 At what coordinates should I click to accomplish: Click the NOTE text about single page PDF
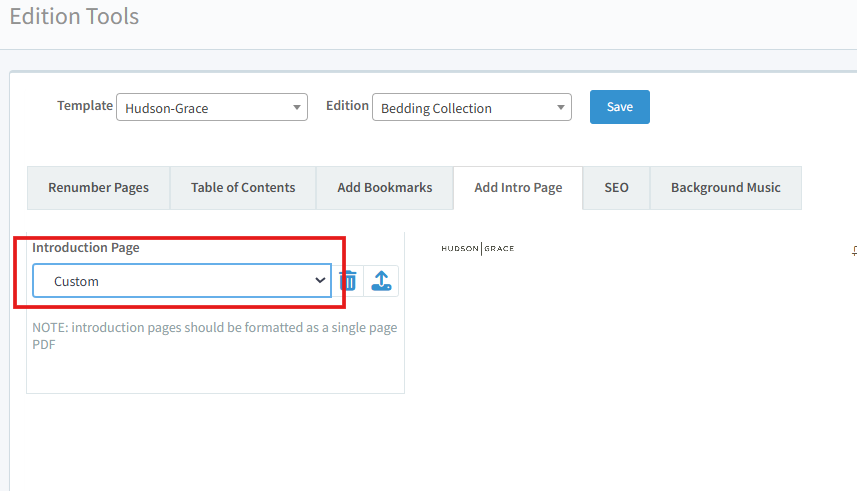coord(214,336)
